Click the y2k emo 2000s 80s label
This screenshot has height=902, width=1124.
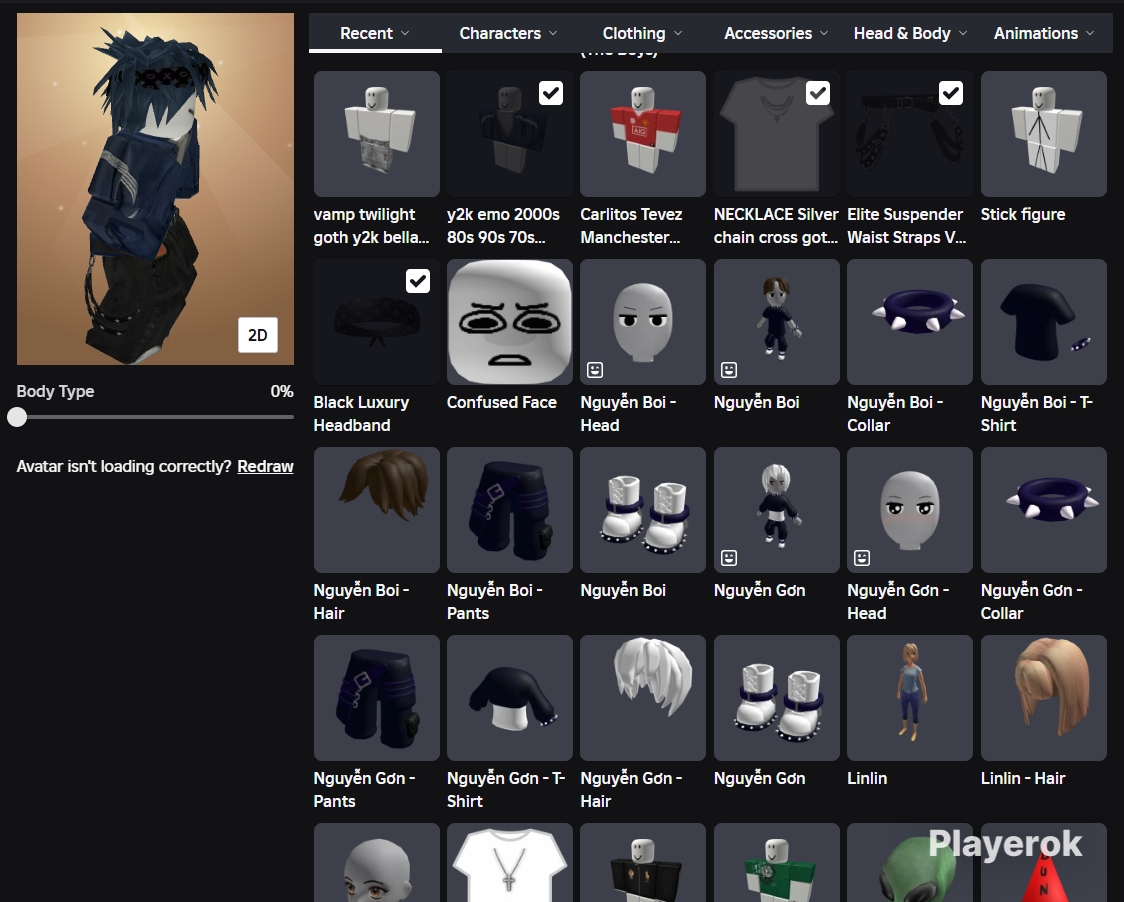(x=503, y=226)
